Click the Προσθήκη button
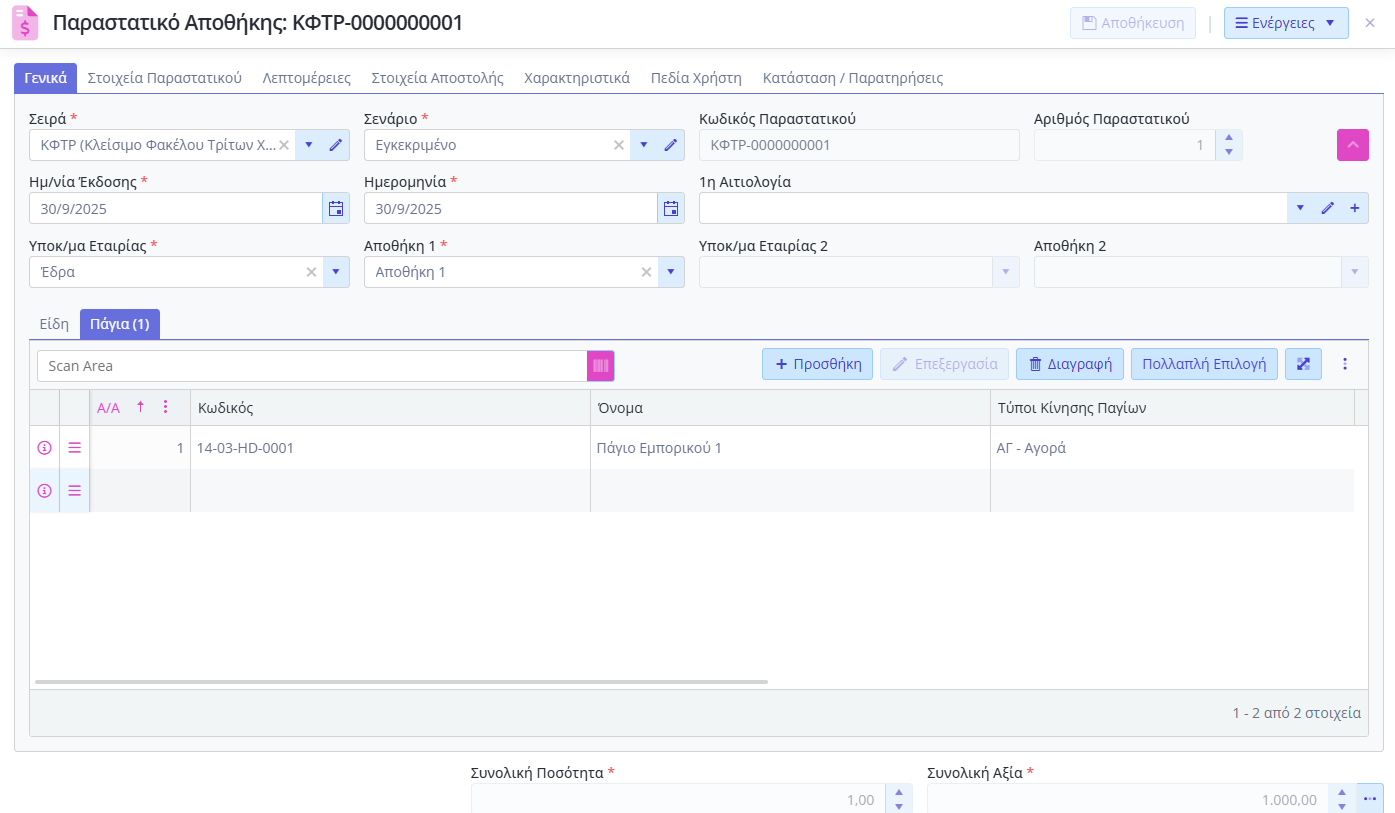The width and height of the screenshot is (1395, 813). point(818,364)
